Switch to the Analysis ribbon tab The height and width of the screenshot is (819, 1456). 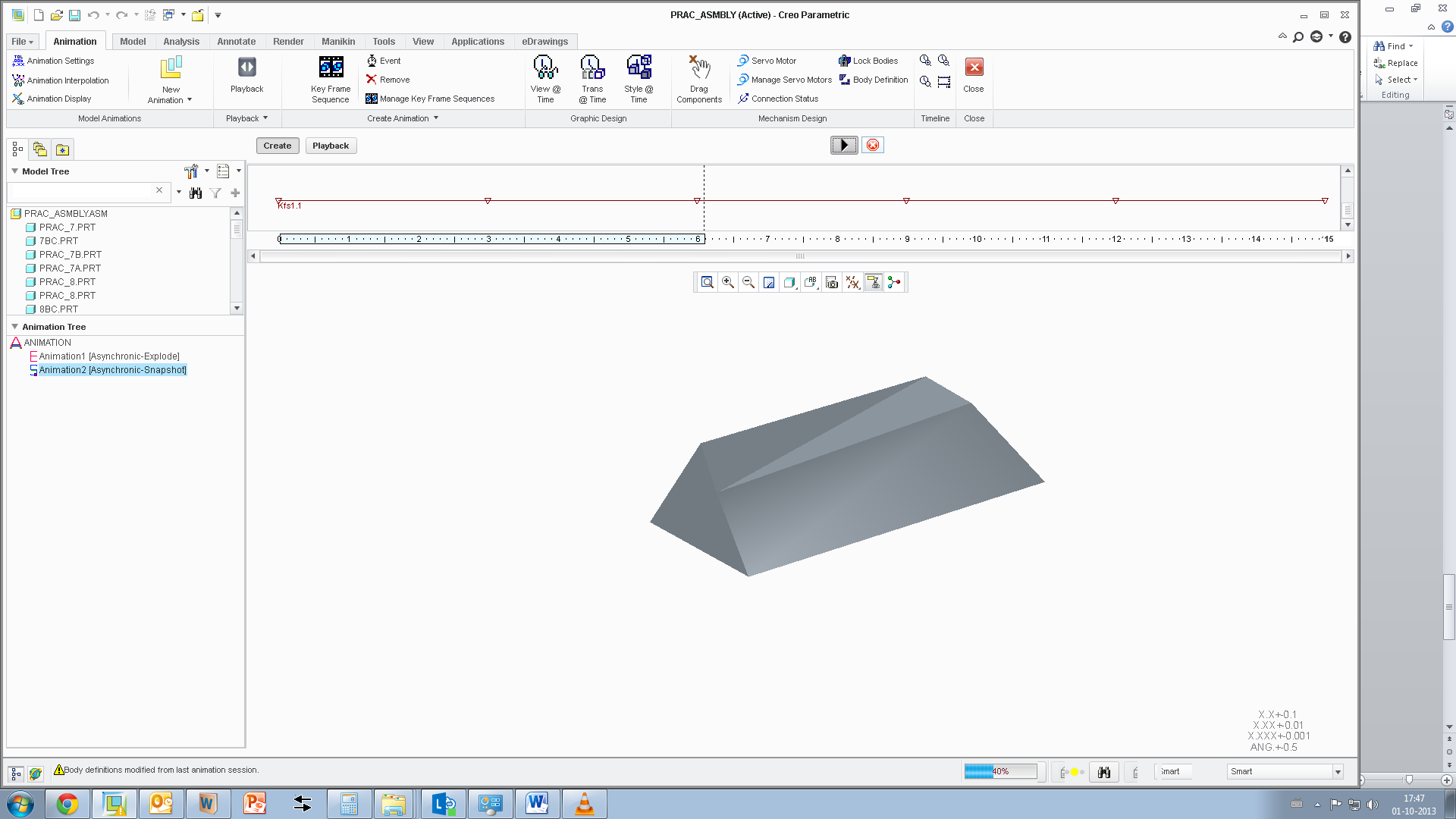pos(181,42)
